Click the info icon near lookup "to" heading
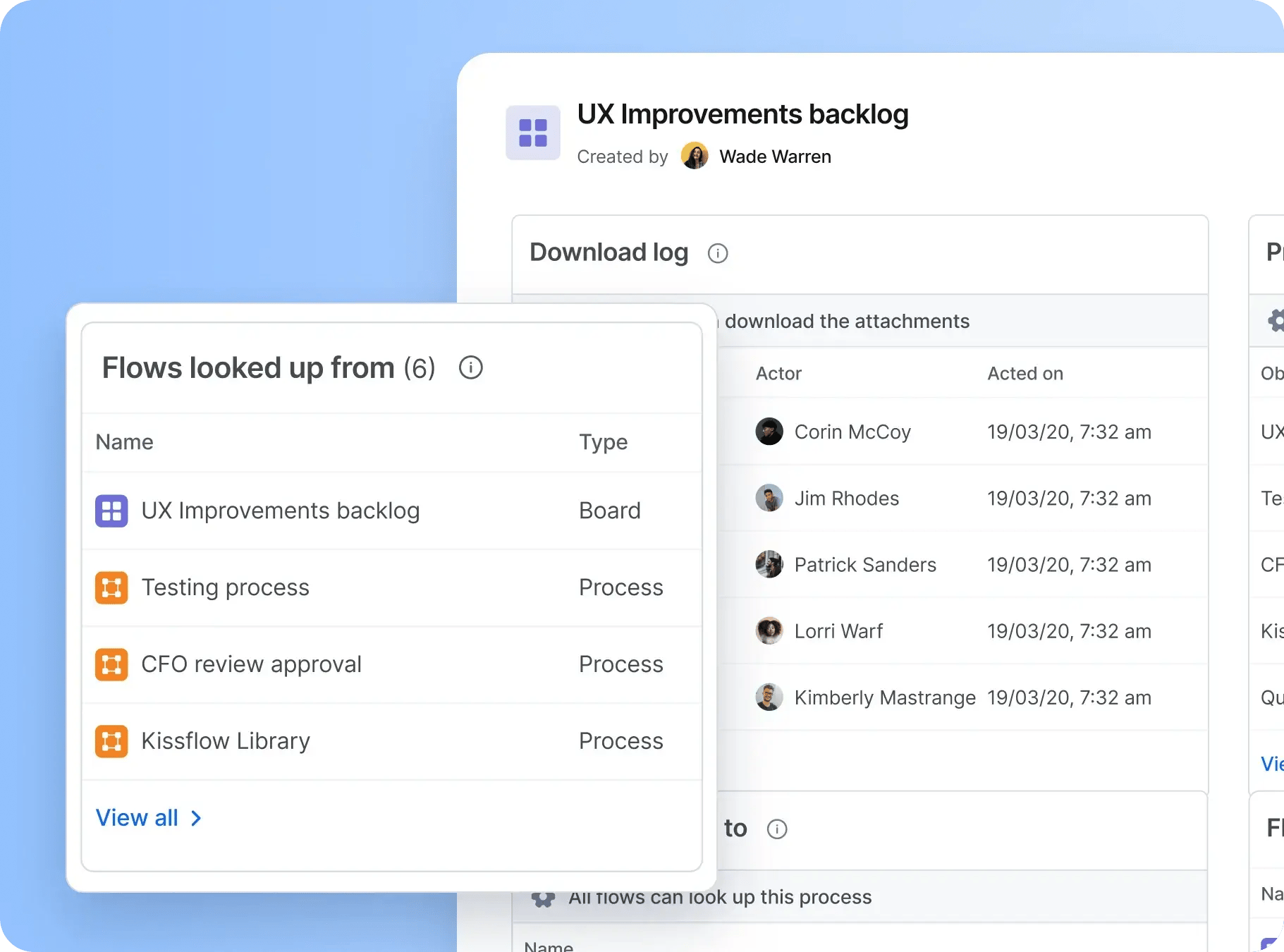The image size is (1284, 952). point(777,829)
